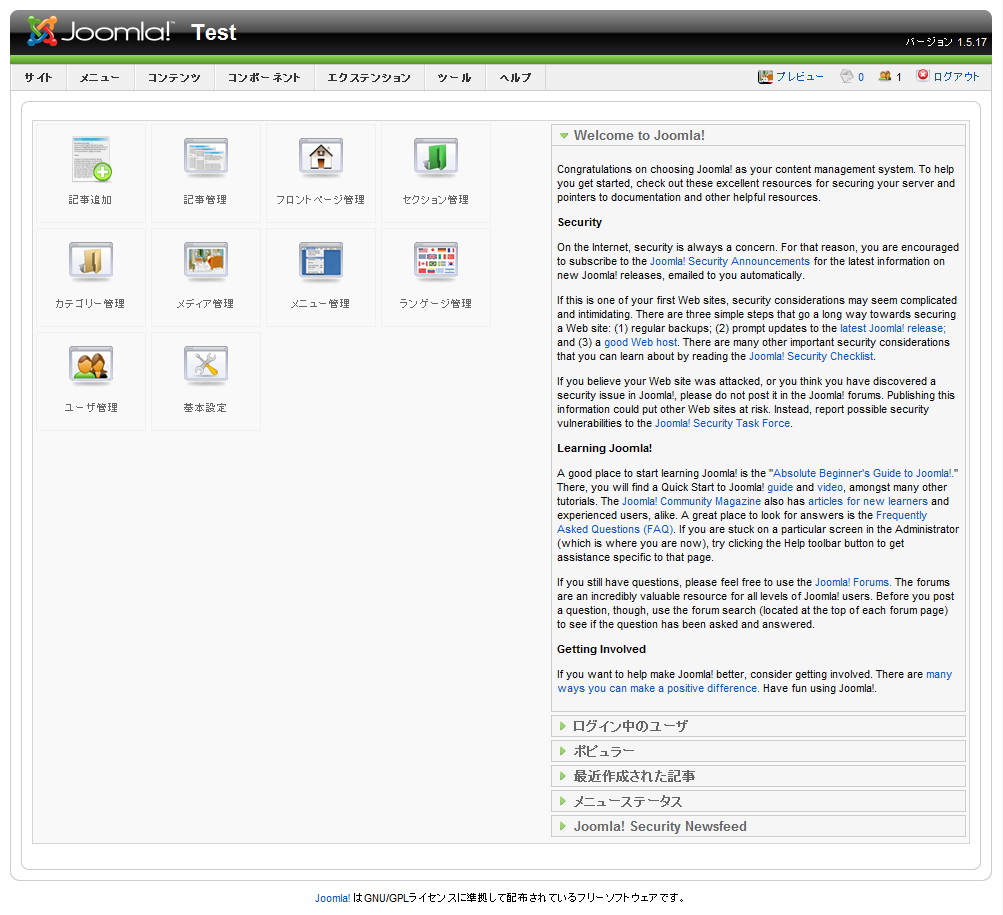Follow the many ways positive difference link
This screenshot has width=1003, height=915.
[x=754, y=681]
